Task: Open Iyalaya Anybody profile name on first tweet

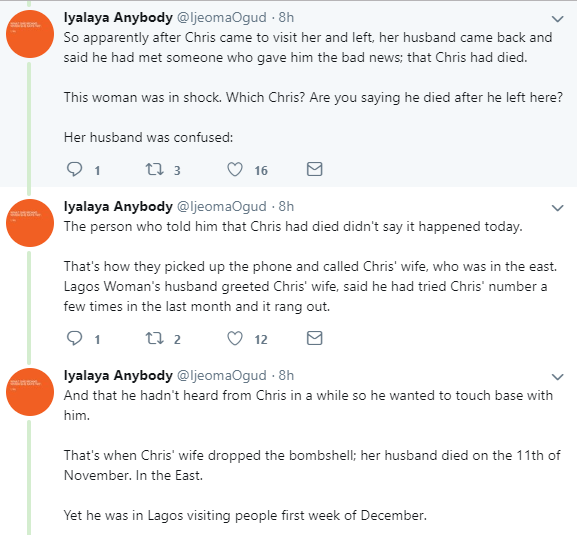Action: (x=118, y=17)
